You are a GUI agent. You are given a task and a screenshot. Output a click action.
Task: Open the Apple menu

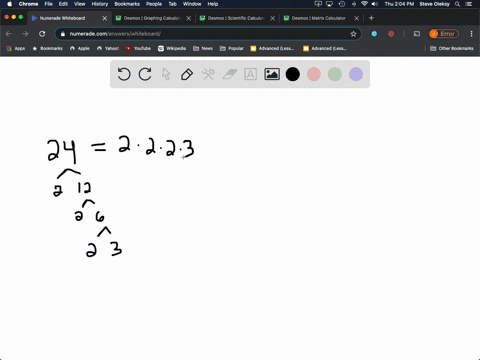pos(9,4)
